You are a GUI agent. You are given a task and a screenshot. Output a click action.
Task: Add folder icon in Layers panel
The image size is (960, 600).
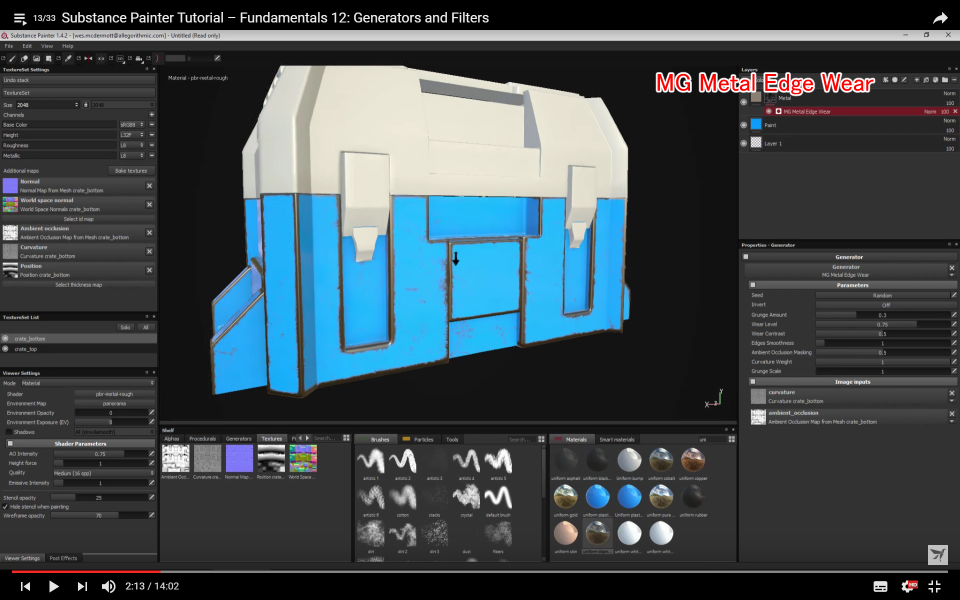point(945,80)
